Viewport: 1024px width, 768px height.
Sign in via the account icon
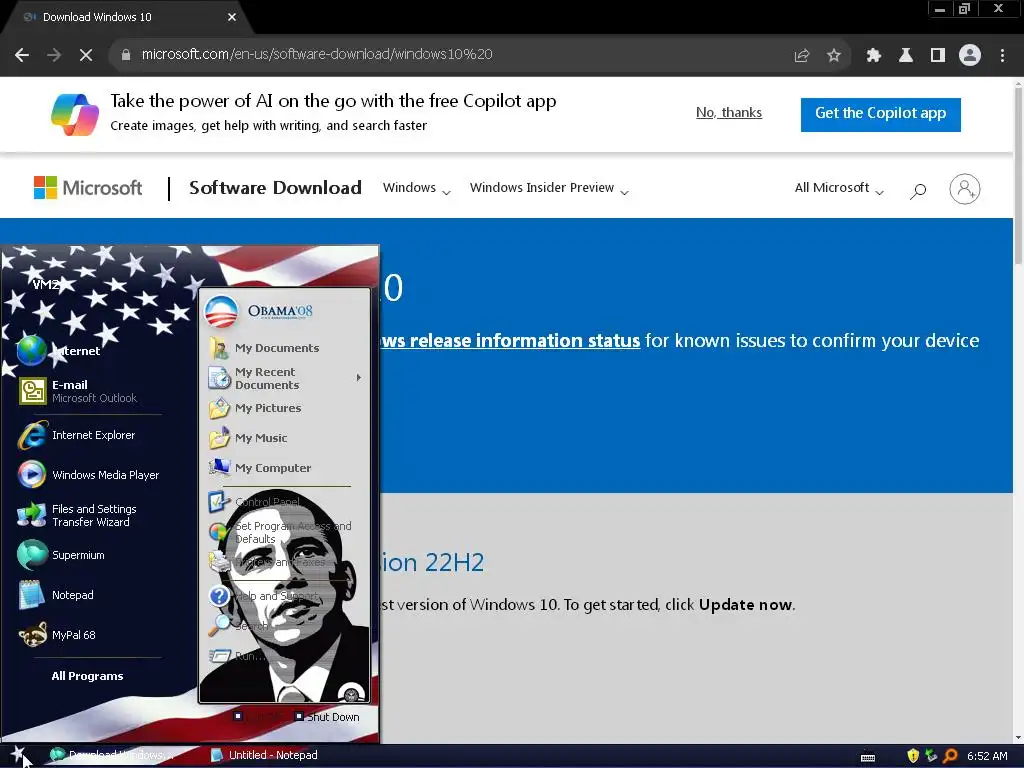tap(965, 189)
